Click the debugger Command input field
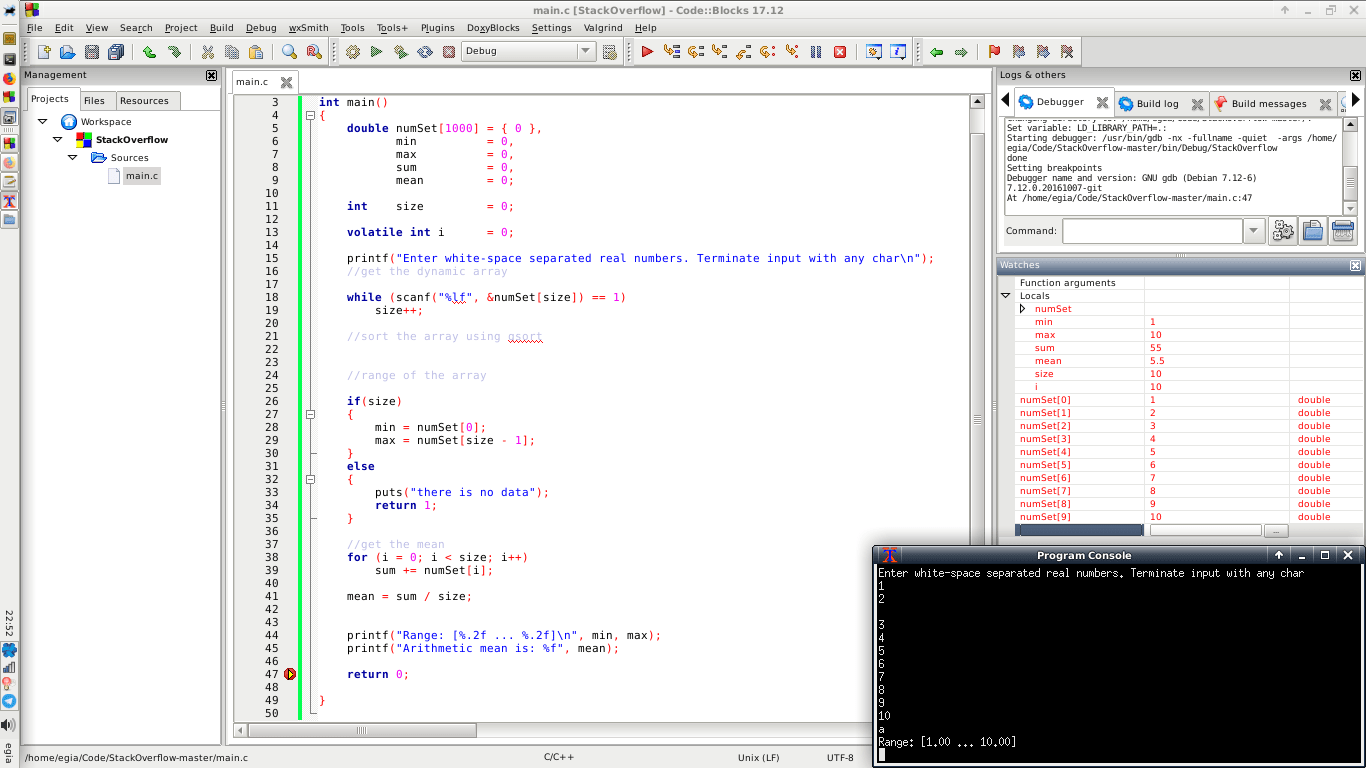 [x=1151, y=231]
